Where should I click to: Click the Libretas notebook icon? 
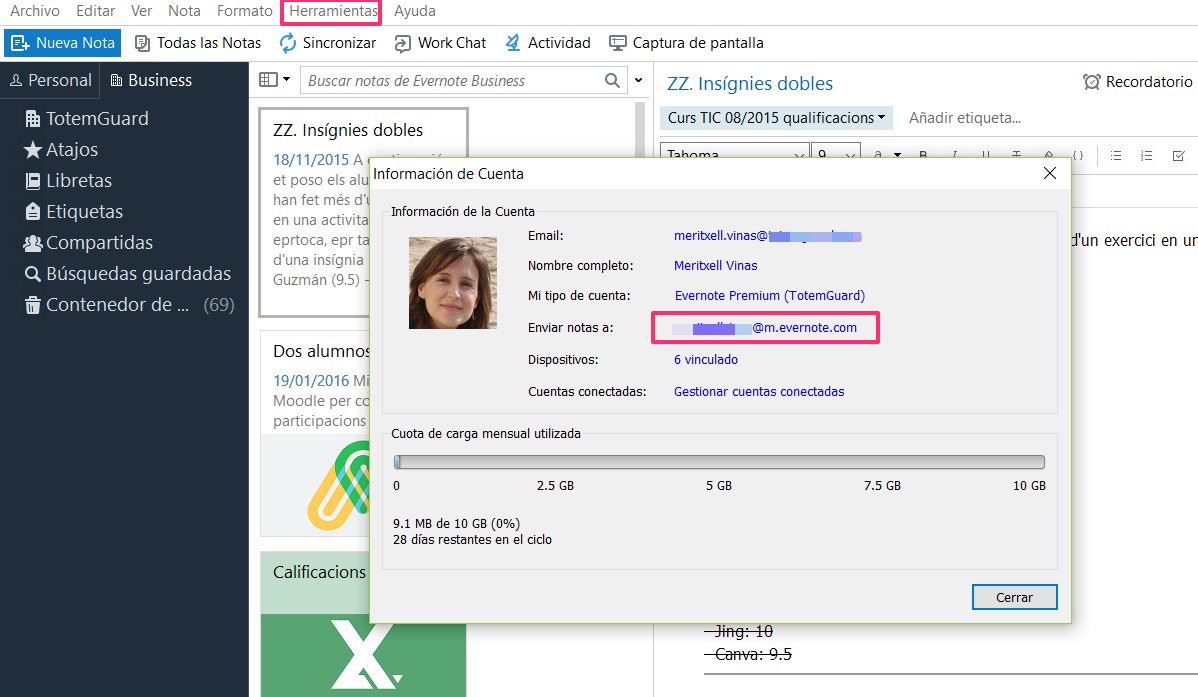(x=32, y=181)
